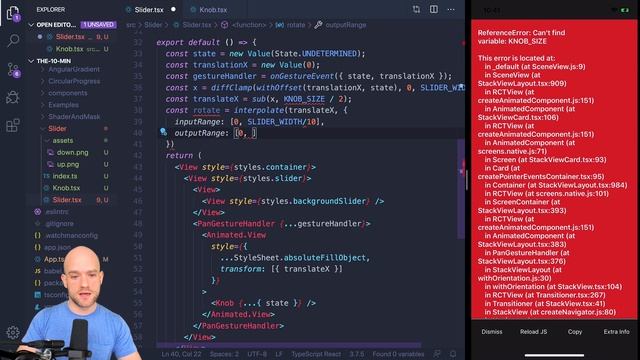Open the .eslintrc file
640x360 pixels.
point(57,212)
